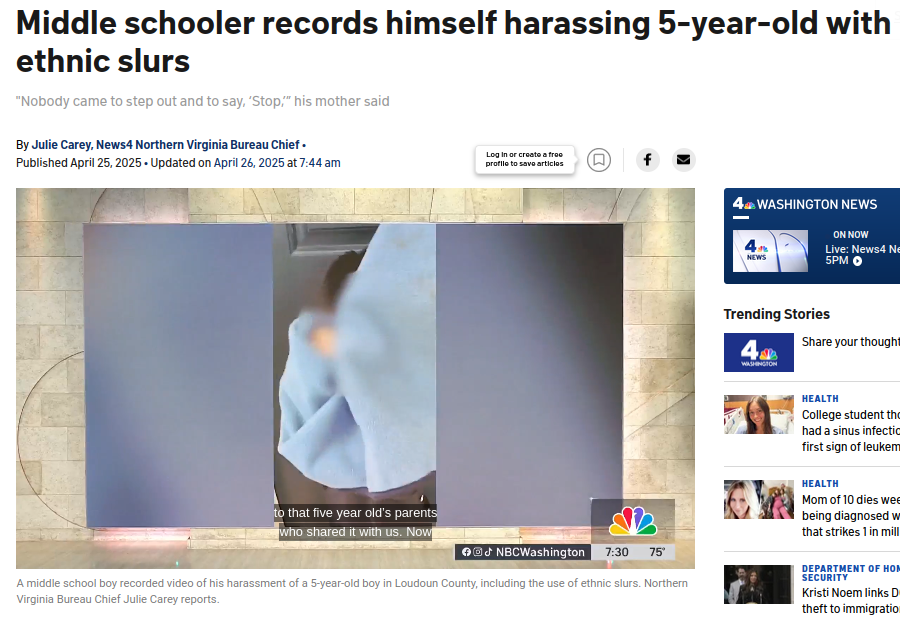Click the NBC peacock logo in video
The width and height of the screenshot is (900, 621).
coord(633,521)
